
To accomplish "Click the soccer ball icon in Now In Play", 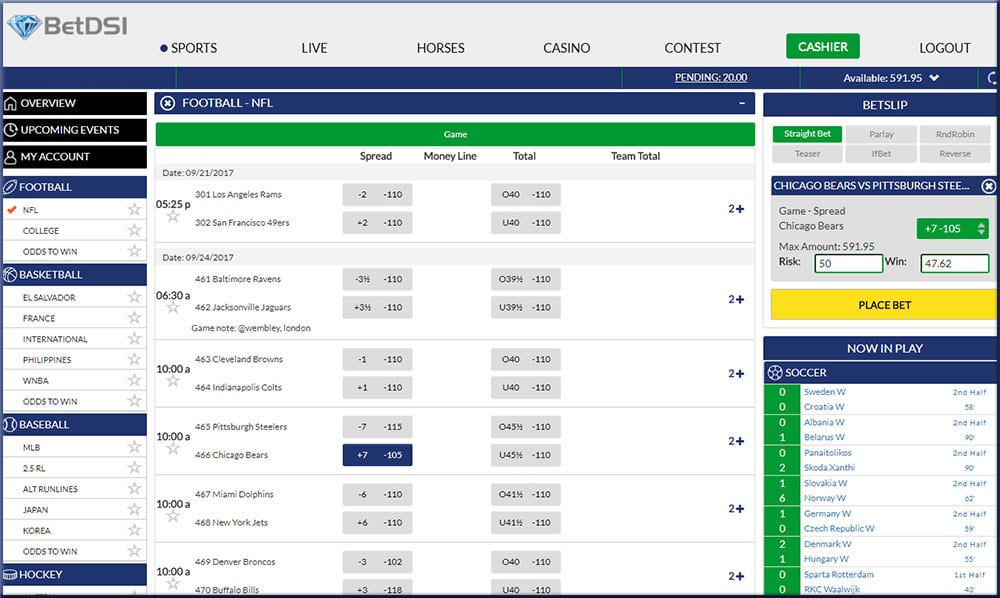I will pos(775,372).
